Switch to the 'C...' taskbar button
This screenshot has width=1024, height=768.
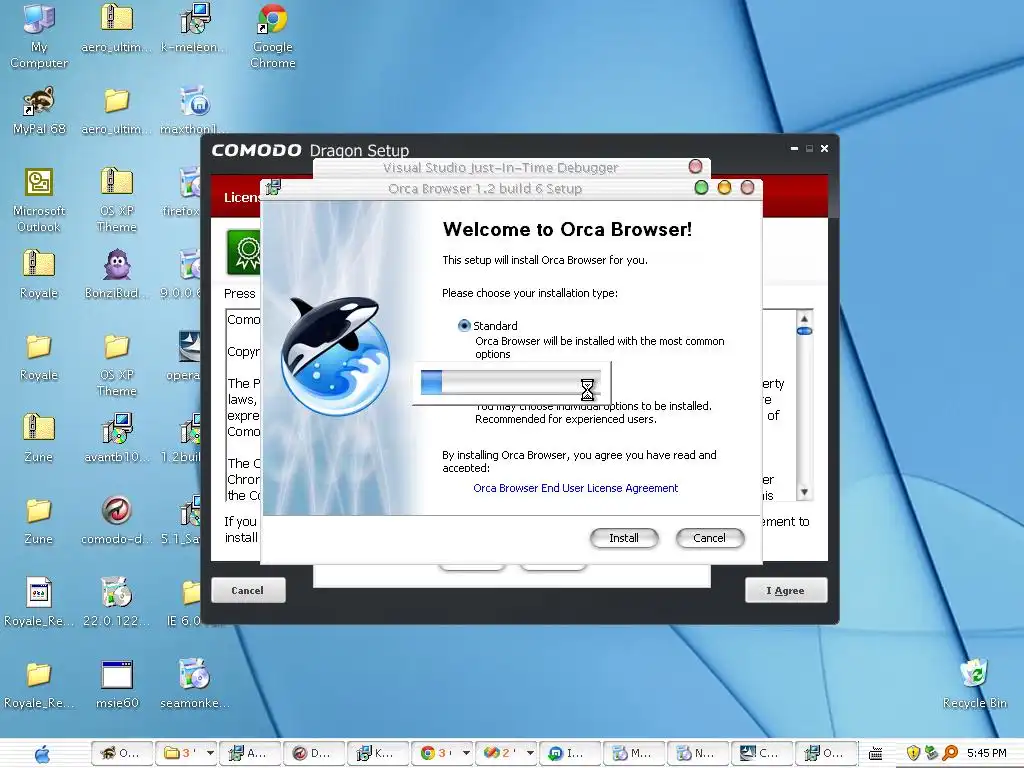pos(761,753)
